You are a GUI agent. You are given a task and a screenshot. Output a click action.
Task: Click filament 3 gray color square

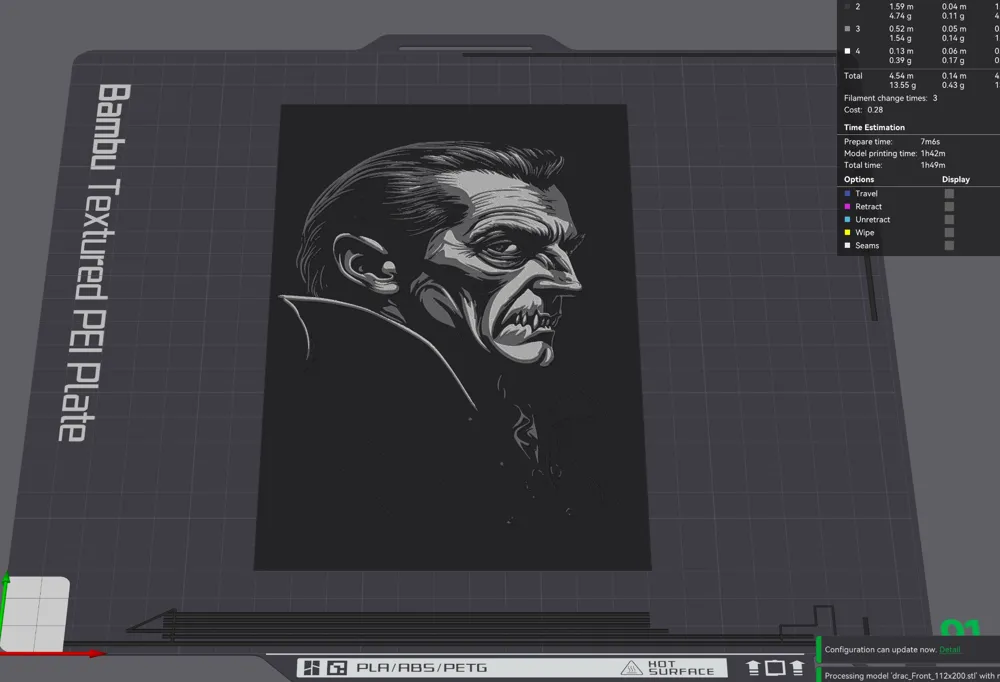click(848, 29)
